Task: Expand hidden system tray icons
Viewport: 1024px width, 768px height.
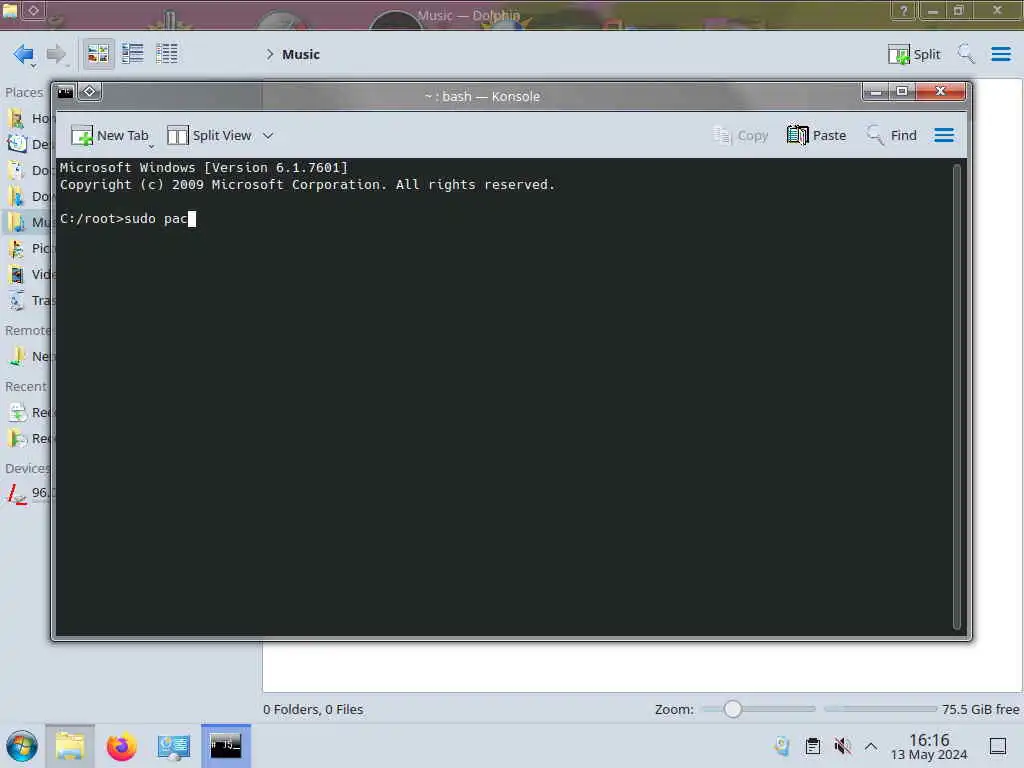Action: pyautogui.click(x=871, y=746)
